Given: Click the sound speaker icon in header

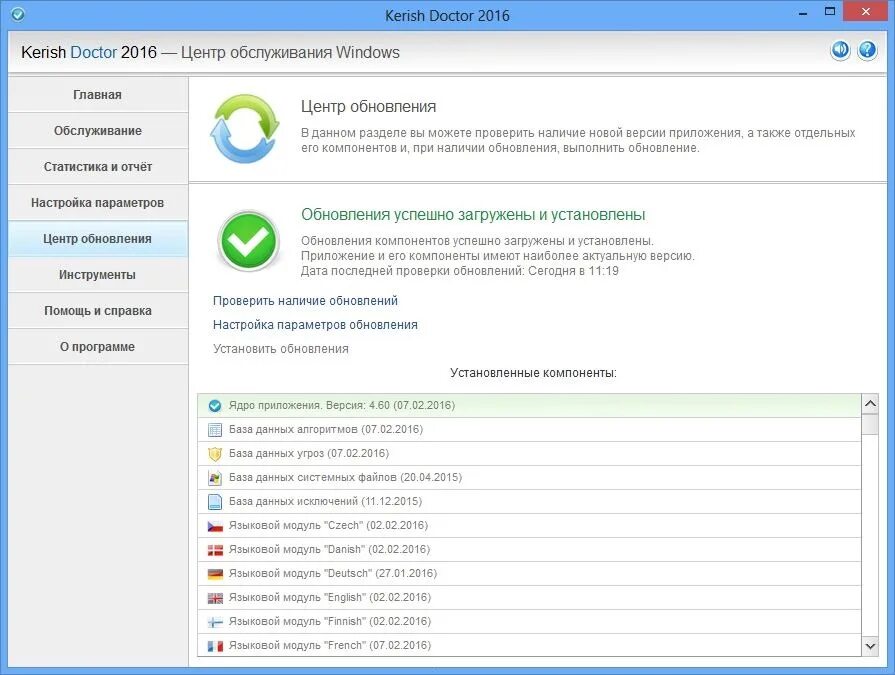Looking at the screenshot, I should coord(840,50).
